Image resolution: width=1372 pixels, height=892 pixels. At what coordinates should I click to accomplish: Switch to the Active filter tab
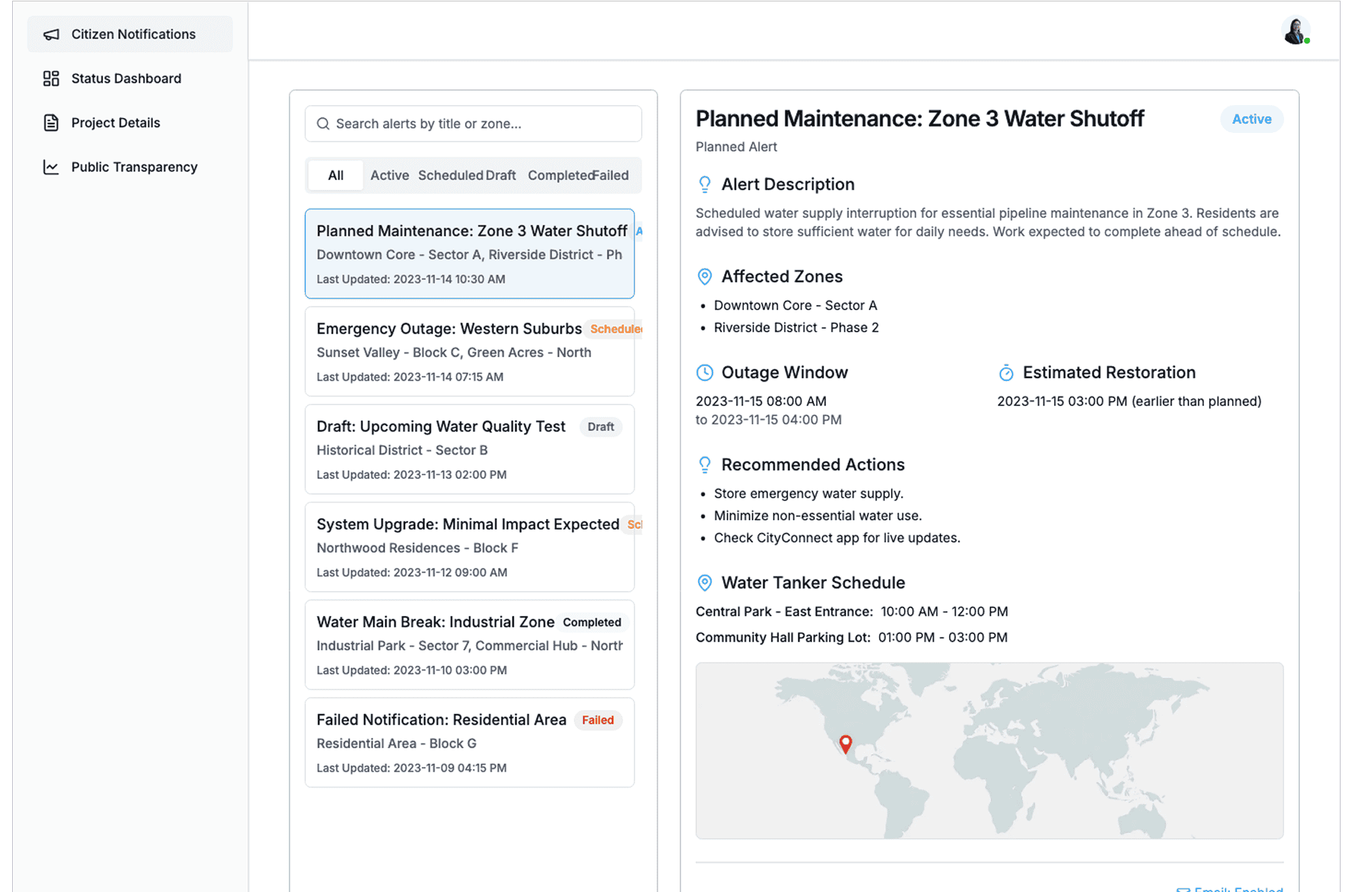coord(389,175)
